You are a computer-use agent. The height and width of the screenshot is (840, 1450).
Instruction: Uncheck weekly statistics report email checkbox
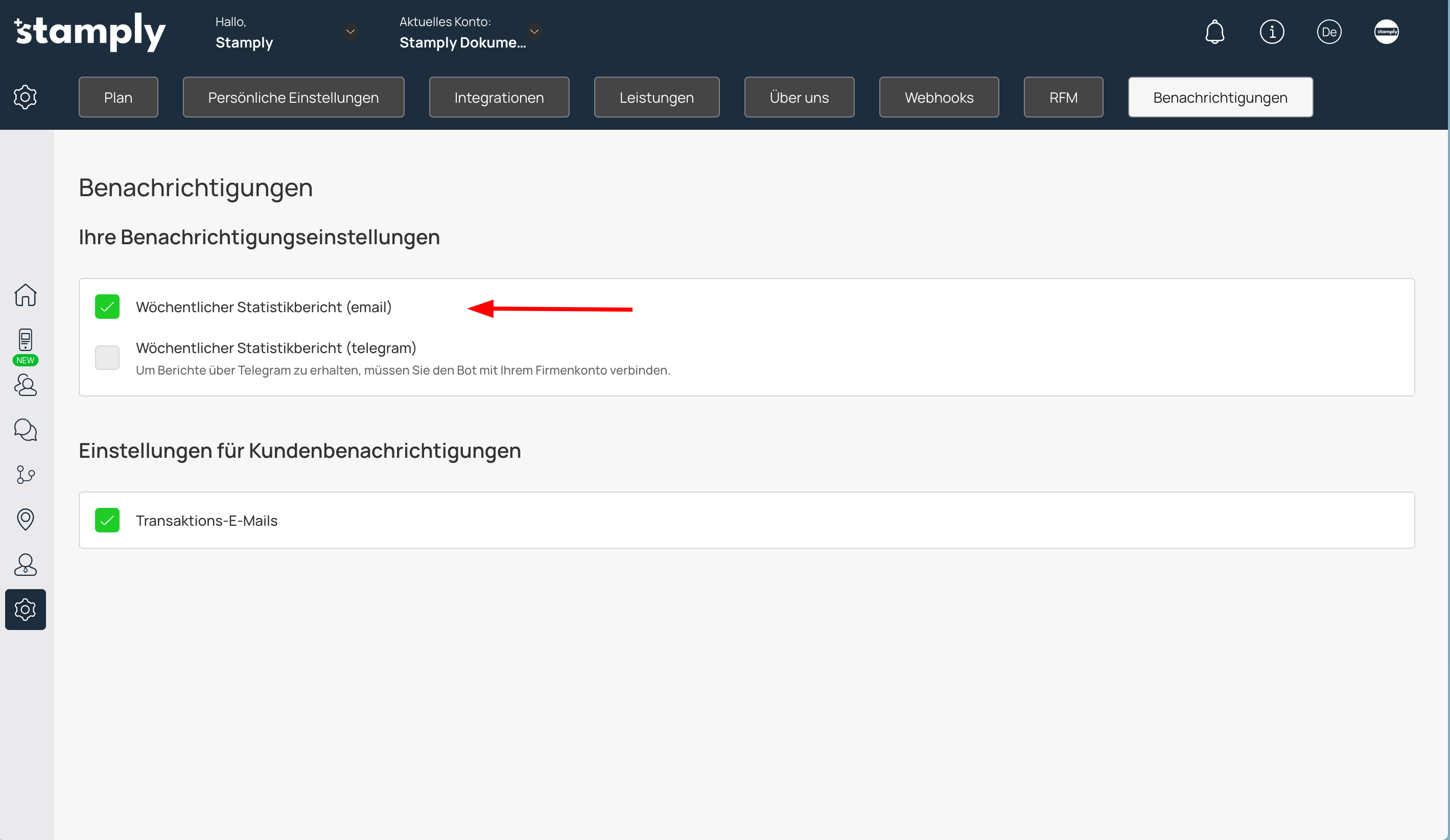pyautogui.click(x=107, y=307)
